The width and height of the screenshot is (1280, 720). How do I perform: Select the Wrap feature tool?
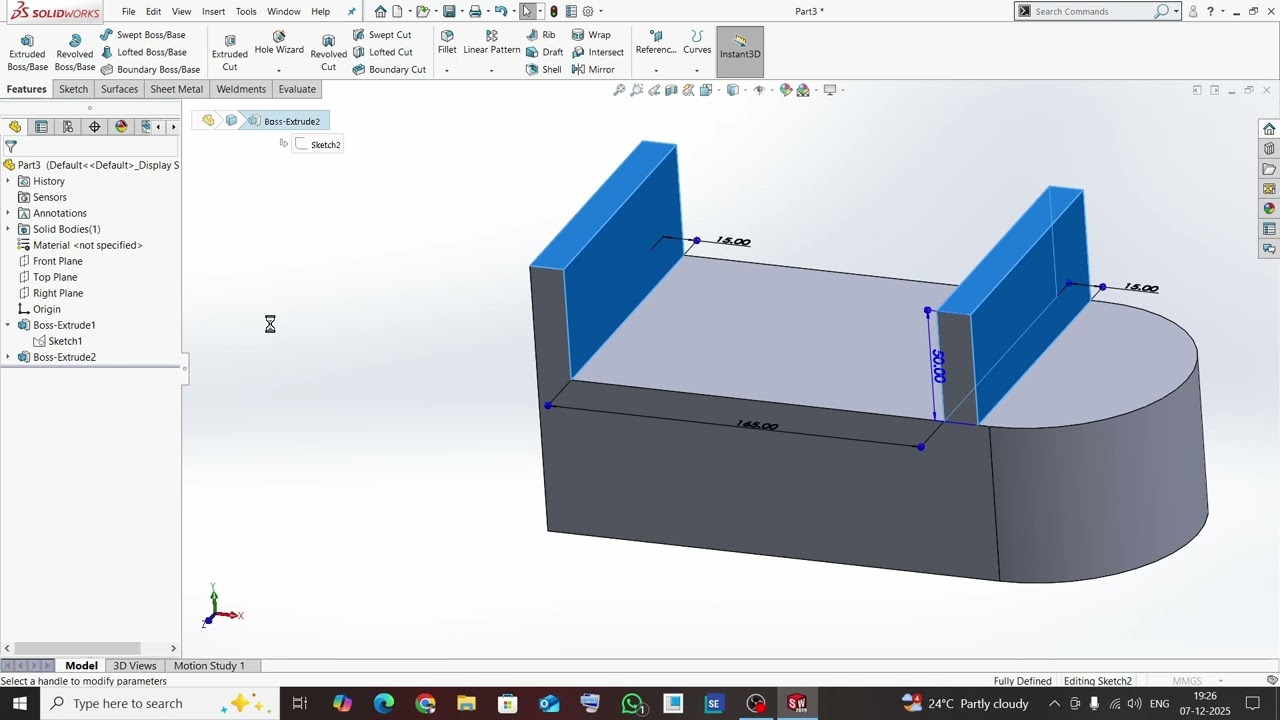[x=591, y=35]
